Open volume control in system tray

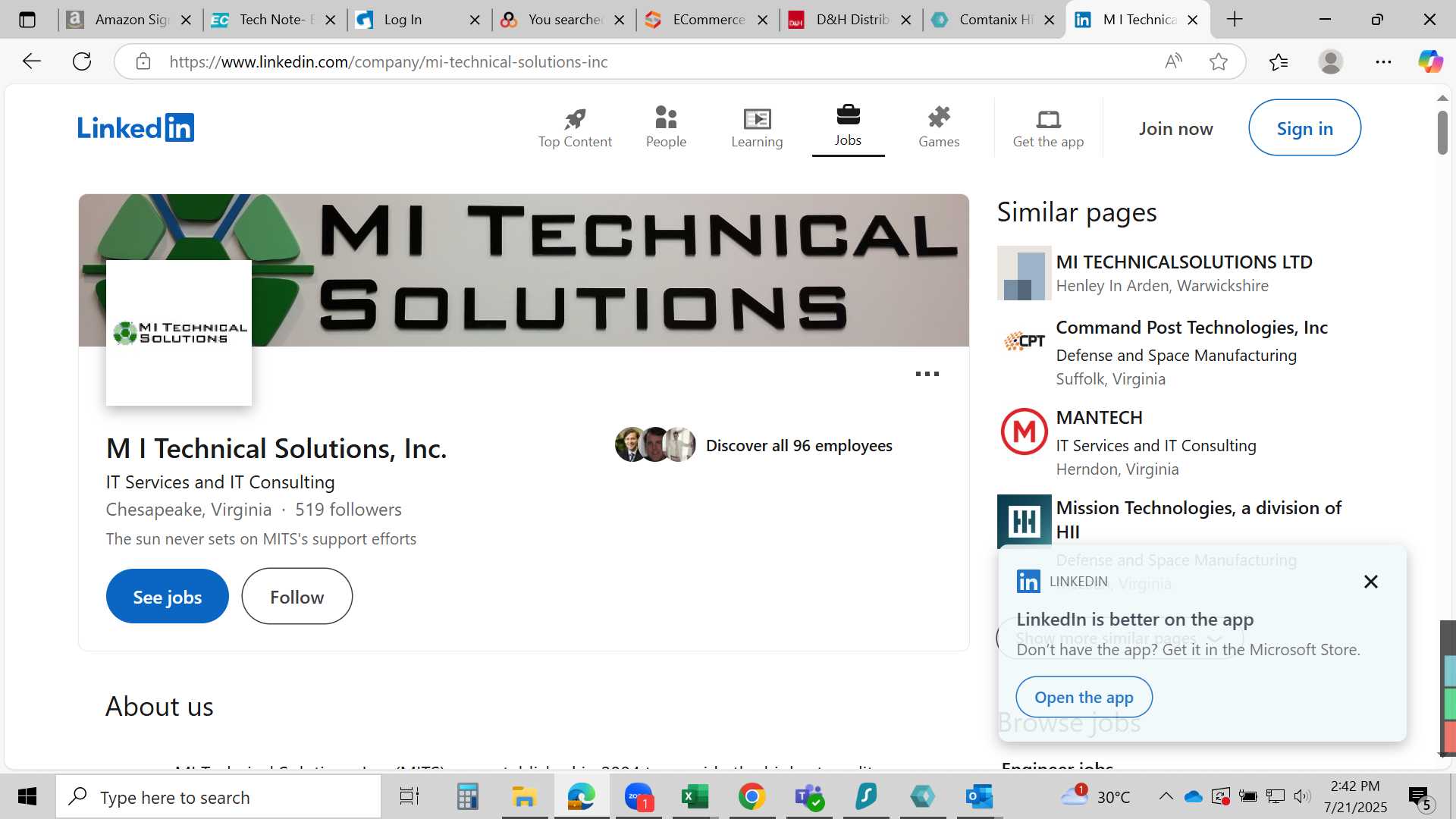tap(1302, 796)
